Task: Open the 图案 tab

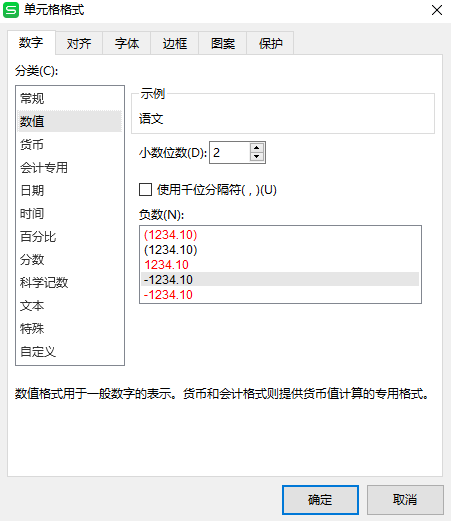Action: pos(223,43)
